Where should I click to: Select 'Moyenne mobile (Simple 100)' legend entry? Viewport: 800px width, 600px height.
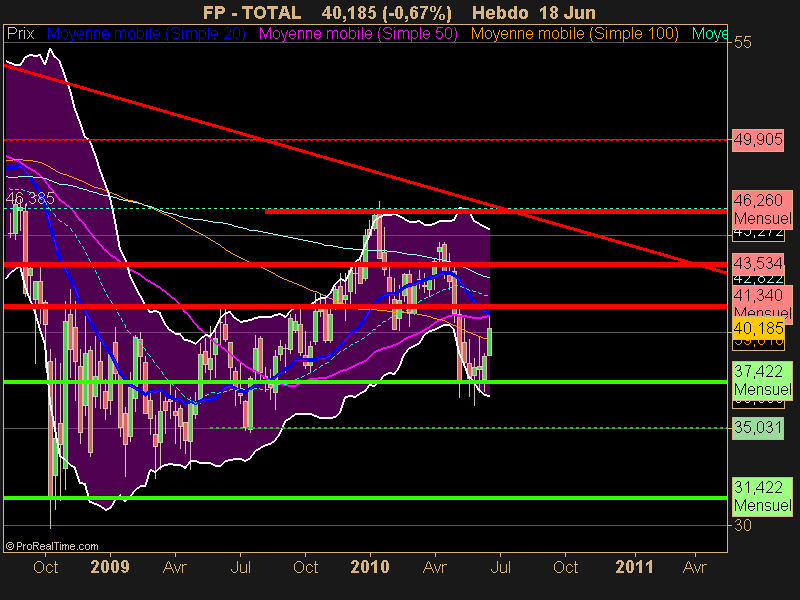click(574, 34)
